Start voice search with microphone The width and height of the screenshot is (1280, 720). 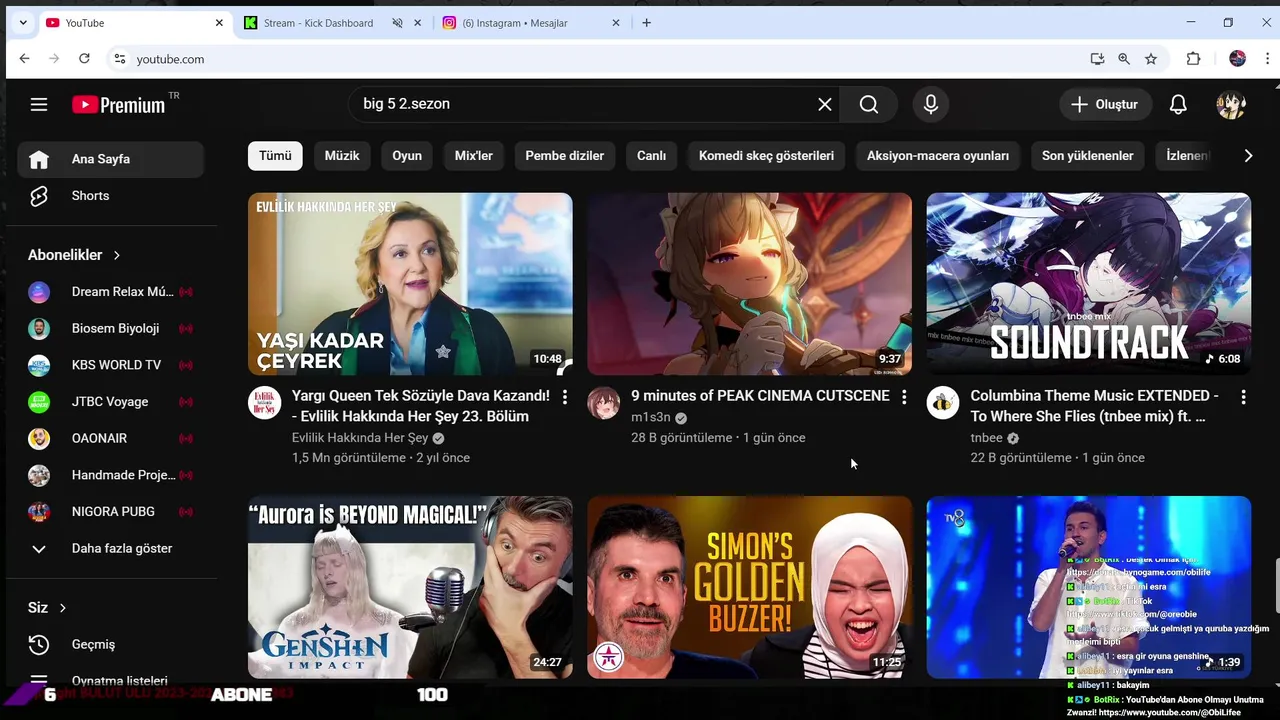pyautogui.click(x=931, y=104)
